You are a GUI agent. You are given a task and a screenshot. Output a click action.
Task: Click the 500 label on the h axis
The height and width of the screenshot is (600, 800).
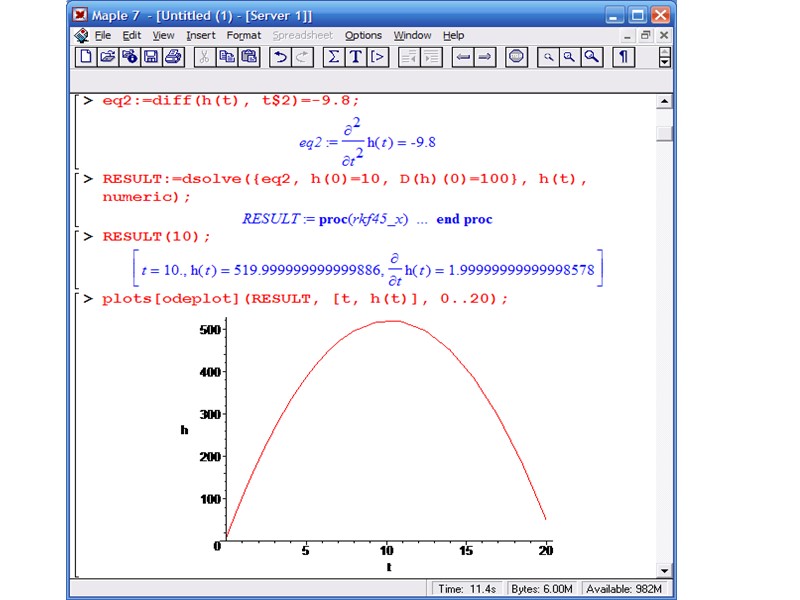click(x=210, y=330)
